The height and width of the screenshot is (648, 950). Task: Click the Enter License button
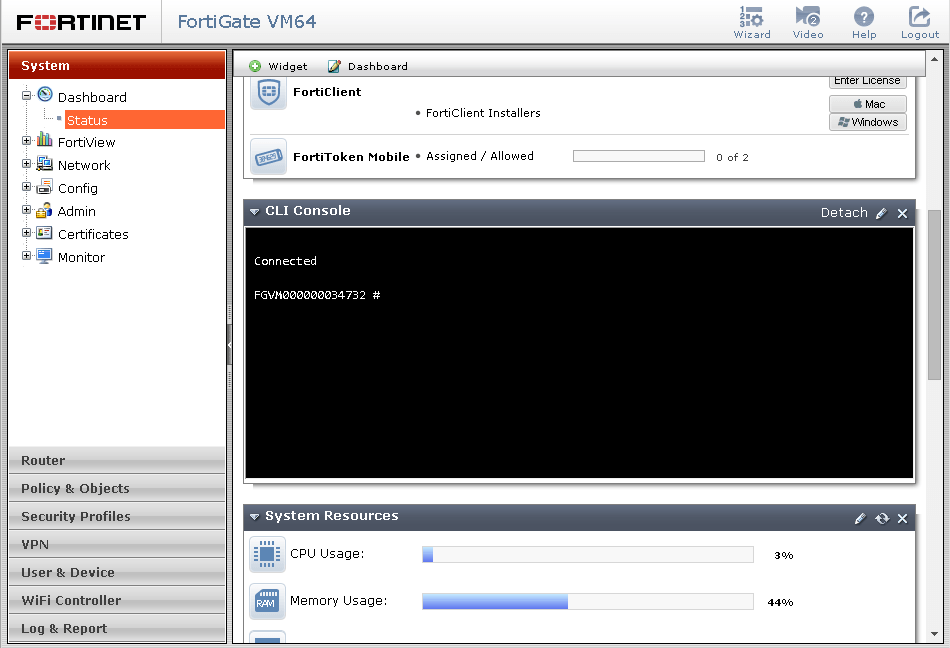[867, 80]
